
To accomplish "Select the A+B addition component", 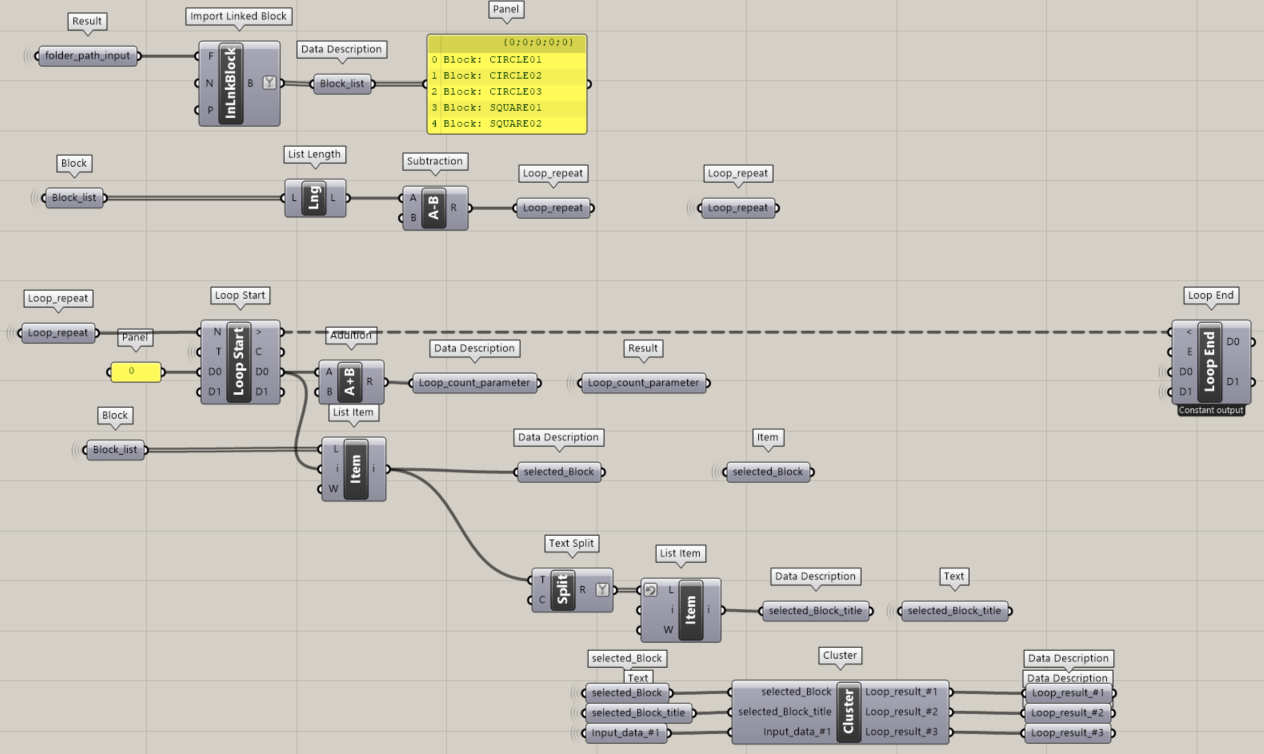I will point(350,382).
